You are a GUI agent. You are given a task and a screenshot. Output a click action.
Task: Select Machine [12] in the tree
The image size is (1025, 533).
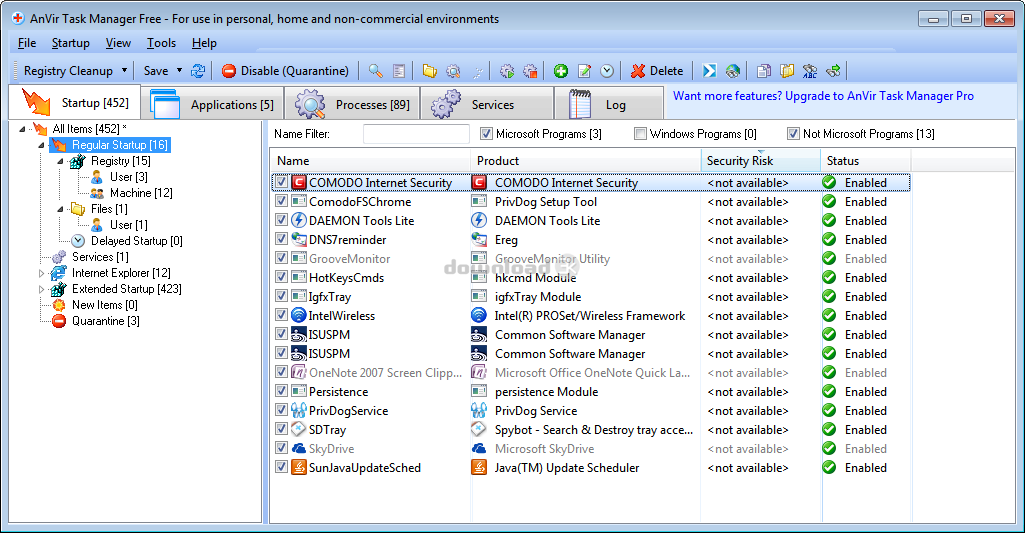141,193
